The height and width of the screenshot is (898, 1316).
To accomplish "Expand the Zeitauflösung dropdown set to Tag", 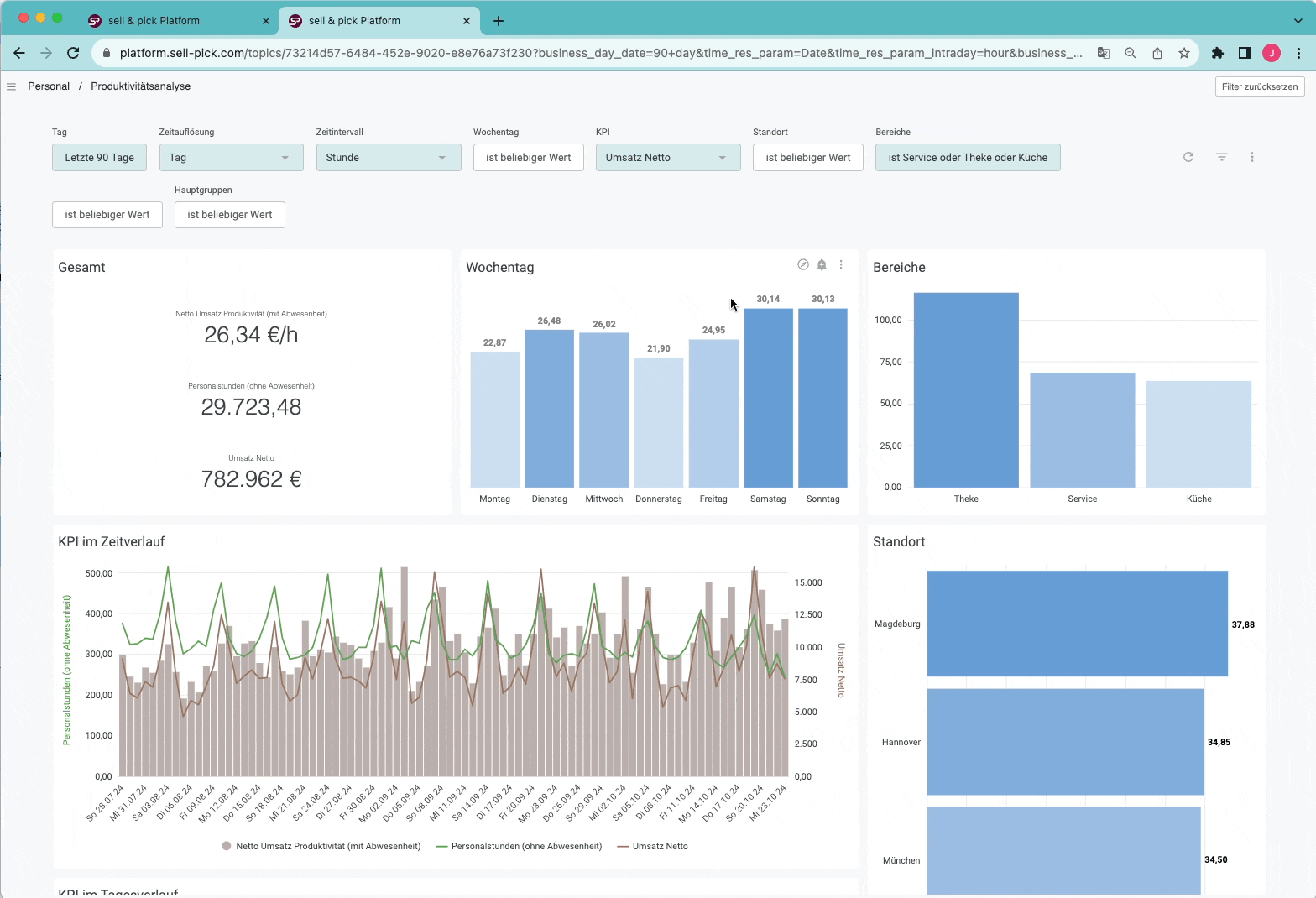I will (231, 158).
